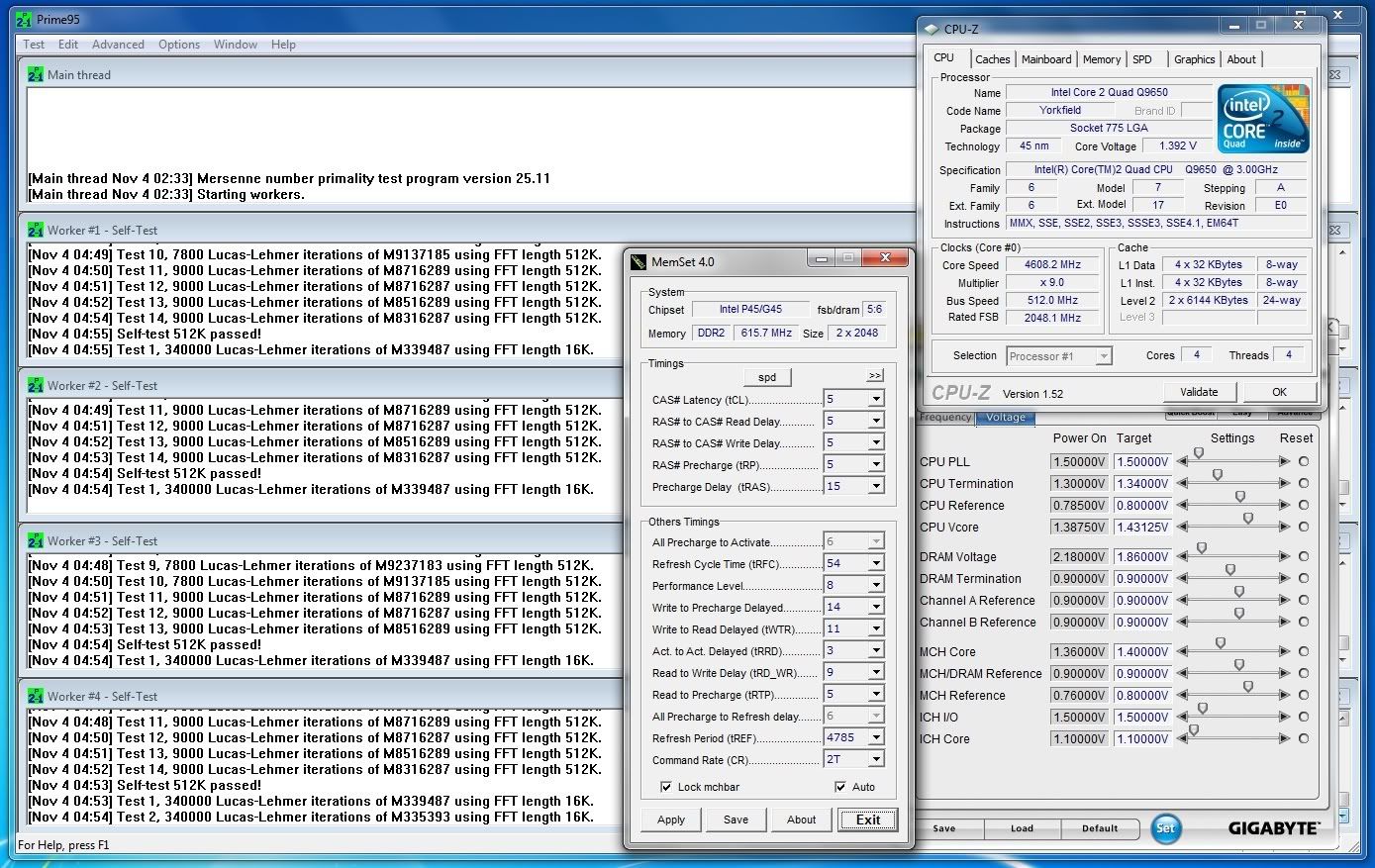The image size is (1375, 868).
Task: Click the Apply button in MemSet
Action: 671,820
